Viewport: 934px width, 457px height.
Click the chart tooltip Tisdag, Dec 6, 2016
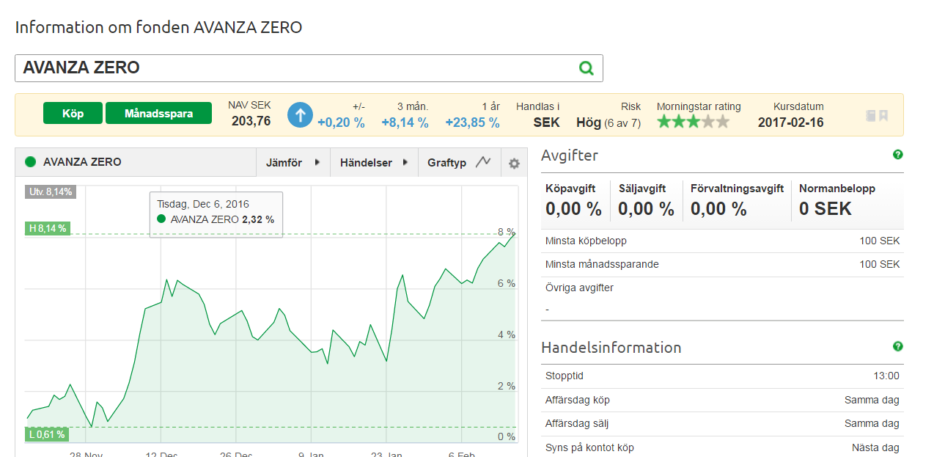tap(216, 212)
